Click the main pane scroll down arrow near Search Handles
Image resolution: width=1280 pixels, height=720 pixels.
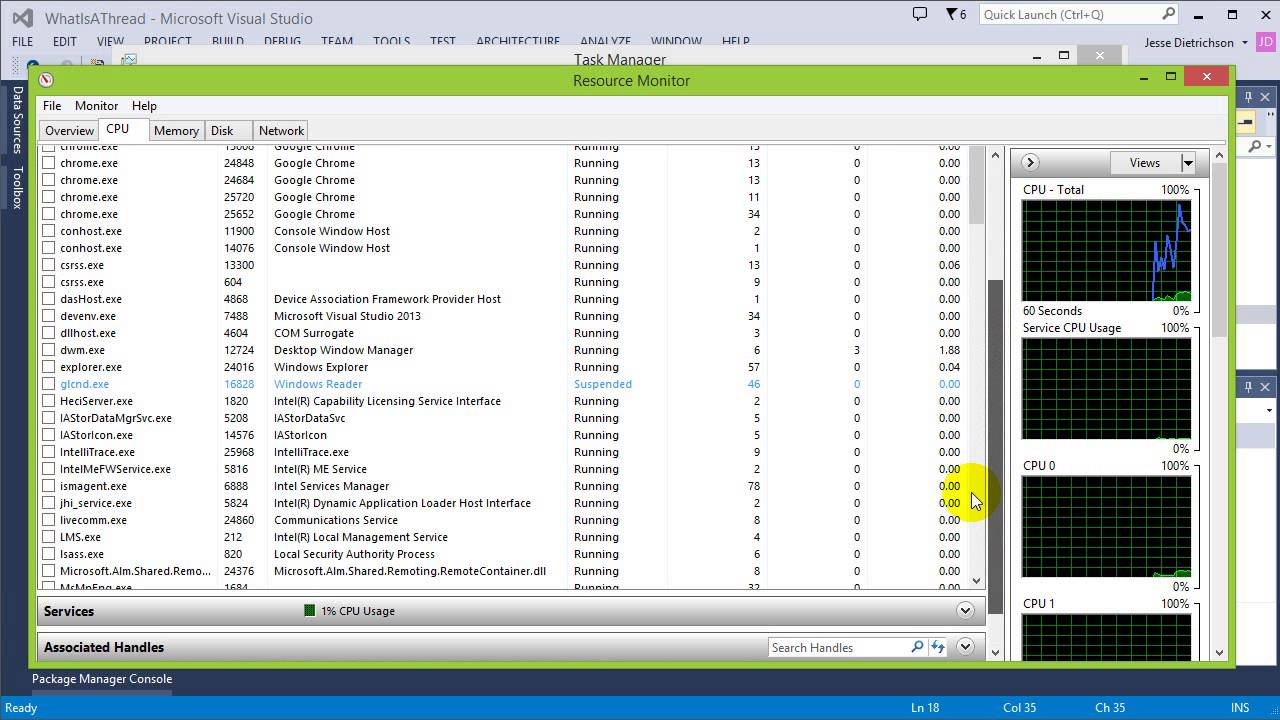tap(995, 652)
